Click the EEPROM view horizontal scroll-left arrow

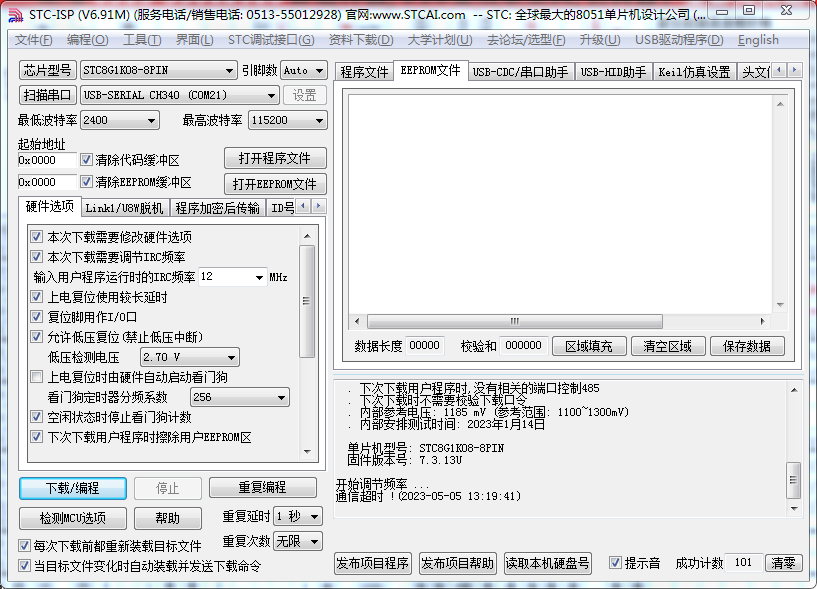357,321
